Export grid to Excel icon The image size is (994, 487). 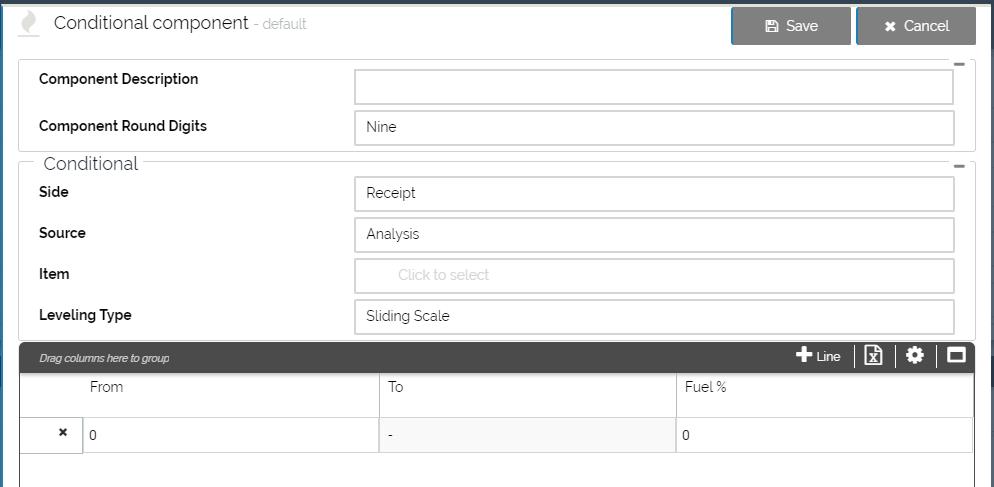[x=873, y=356]
